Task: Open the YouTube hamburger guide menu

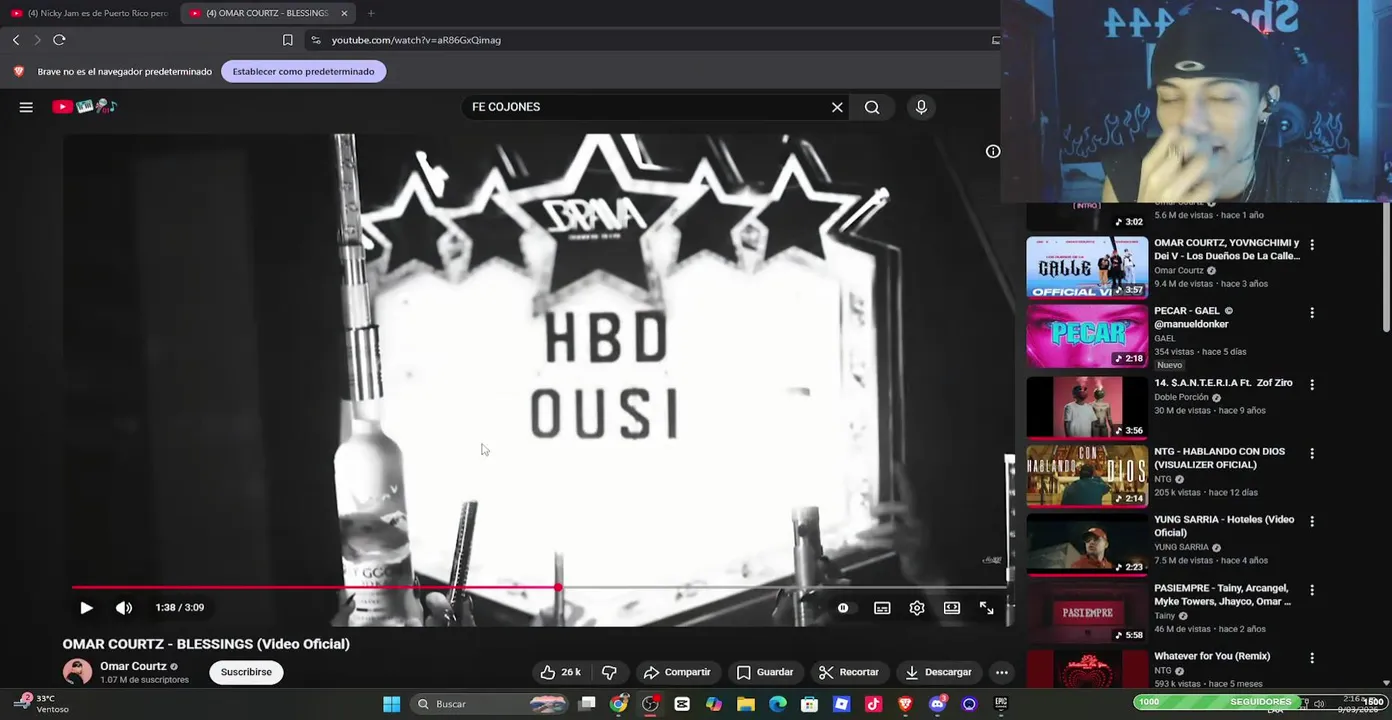Action: [26, 107]
